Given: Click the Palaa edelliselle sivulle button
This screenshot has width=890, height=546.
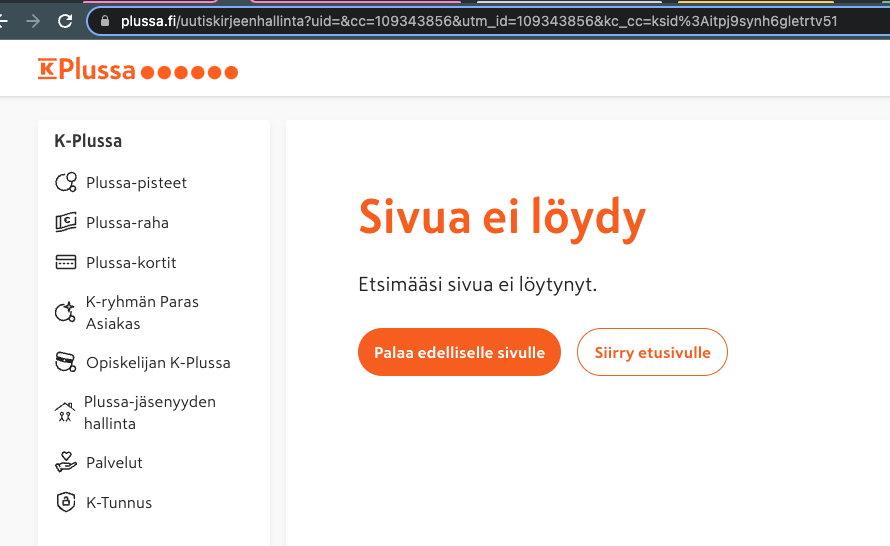Looking at the screenshot, I should point(459,352).
